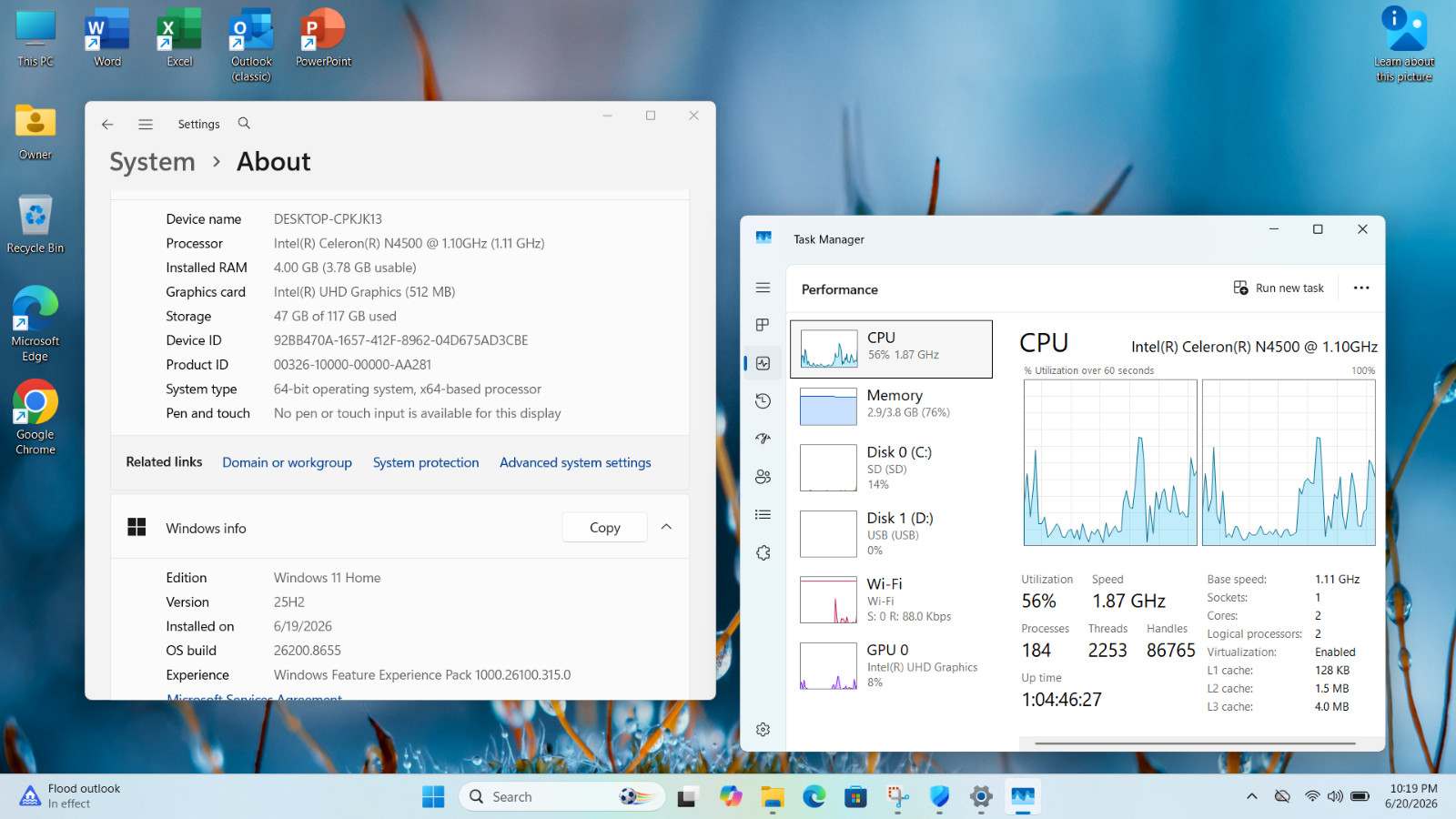Open Task Manager more options ellipsis menu
Viewport: 1456px width, 819px height.
point(1361,288)
